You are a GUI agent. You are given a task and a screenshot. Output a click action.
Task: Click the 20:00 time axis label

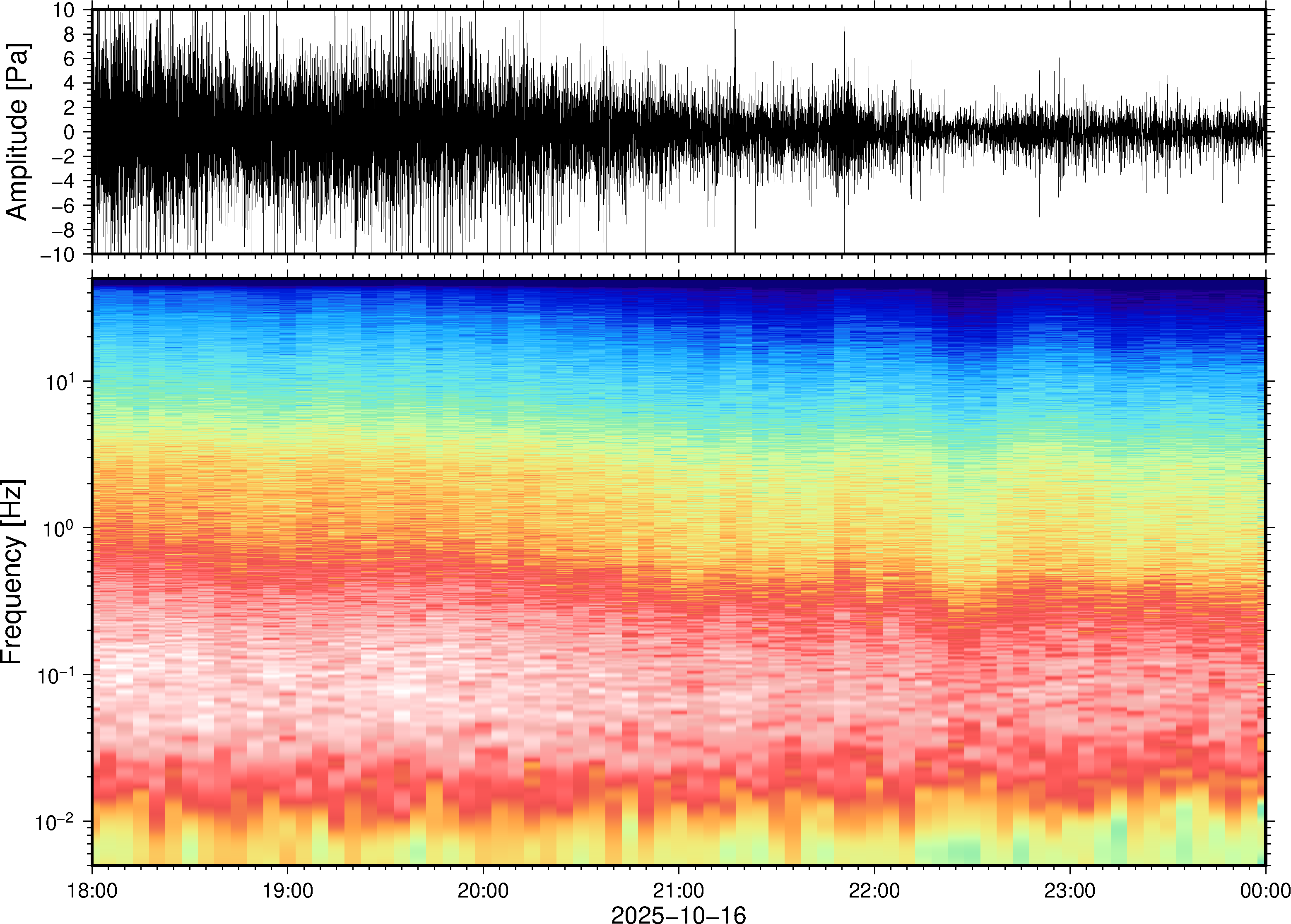coord(483,890)
